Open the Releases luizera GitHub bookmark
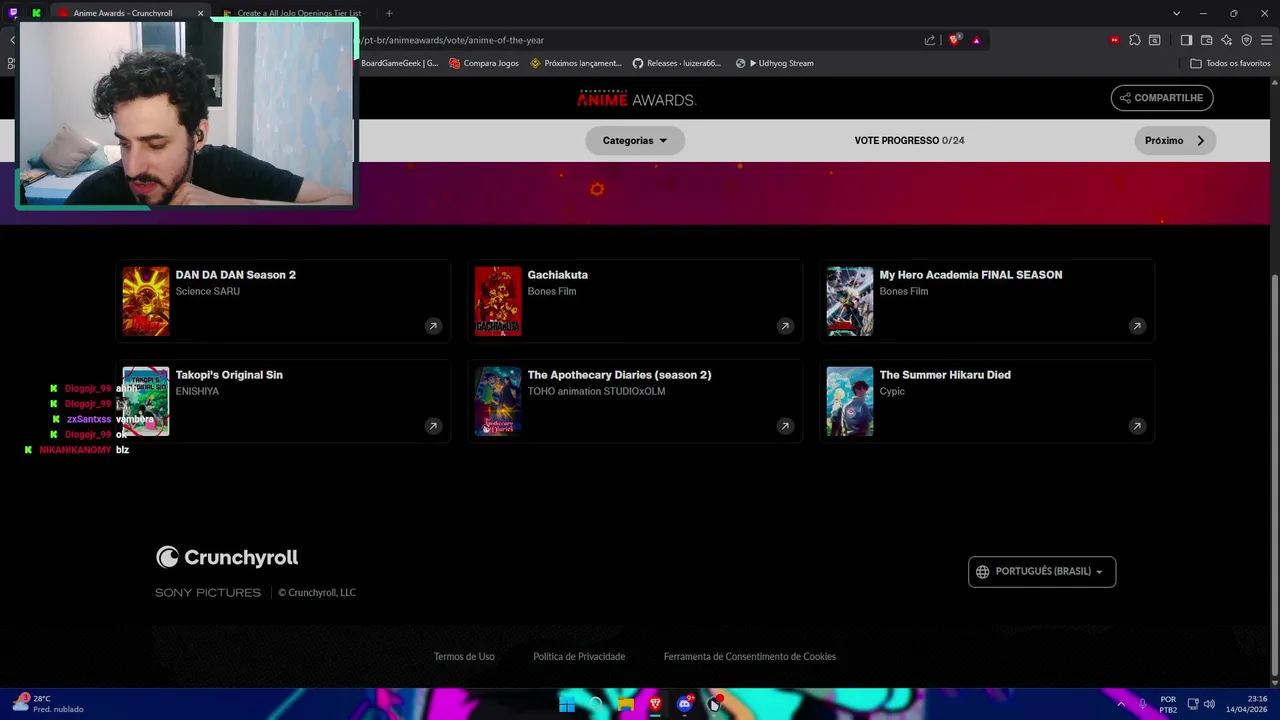 [x=677, y=63]
